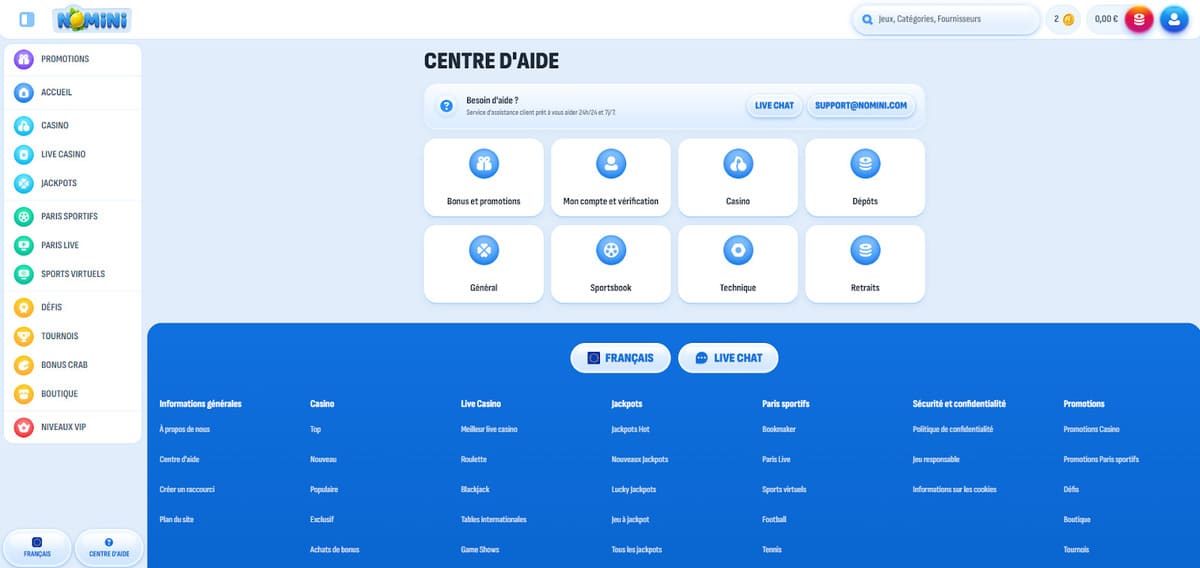Select the Dépôts help category
1200x568 pixels.
coord(865,177)
